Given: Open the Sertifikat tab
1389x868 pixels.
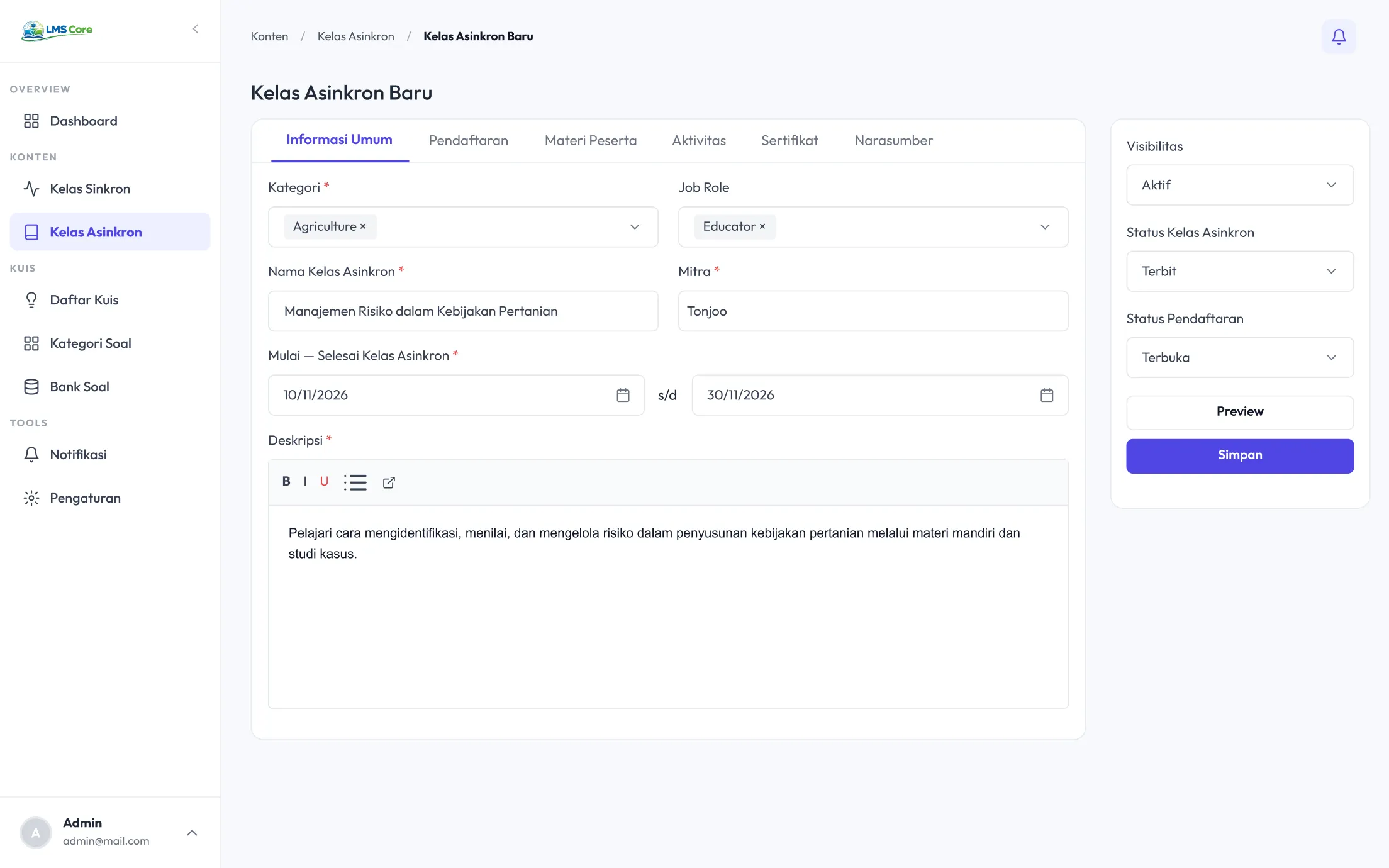Looking at the screenshot, I should (789, 141).
